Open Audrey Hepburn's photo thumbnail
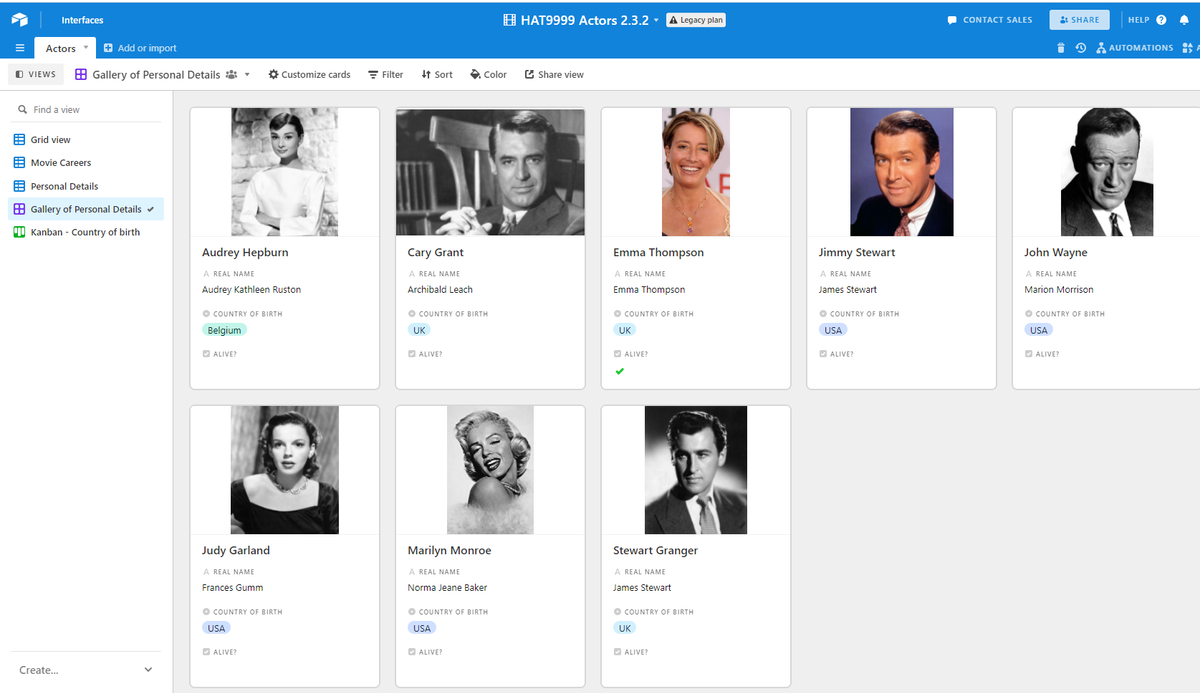Screen dimensions: 1200x693 pos(284,172)
